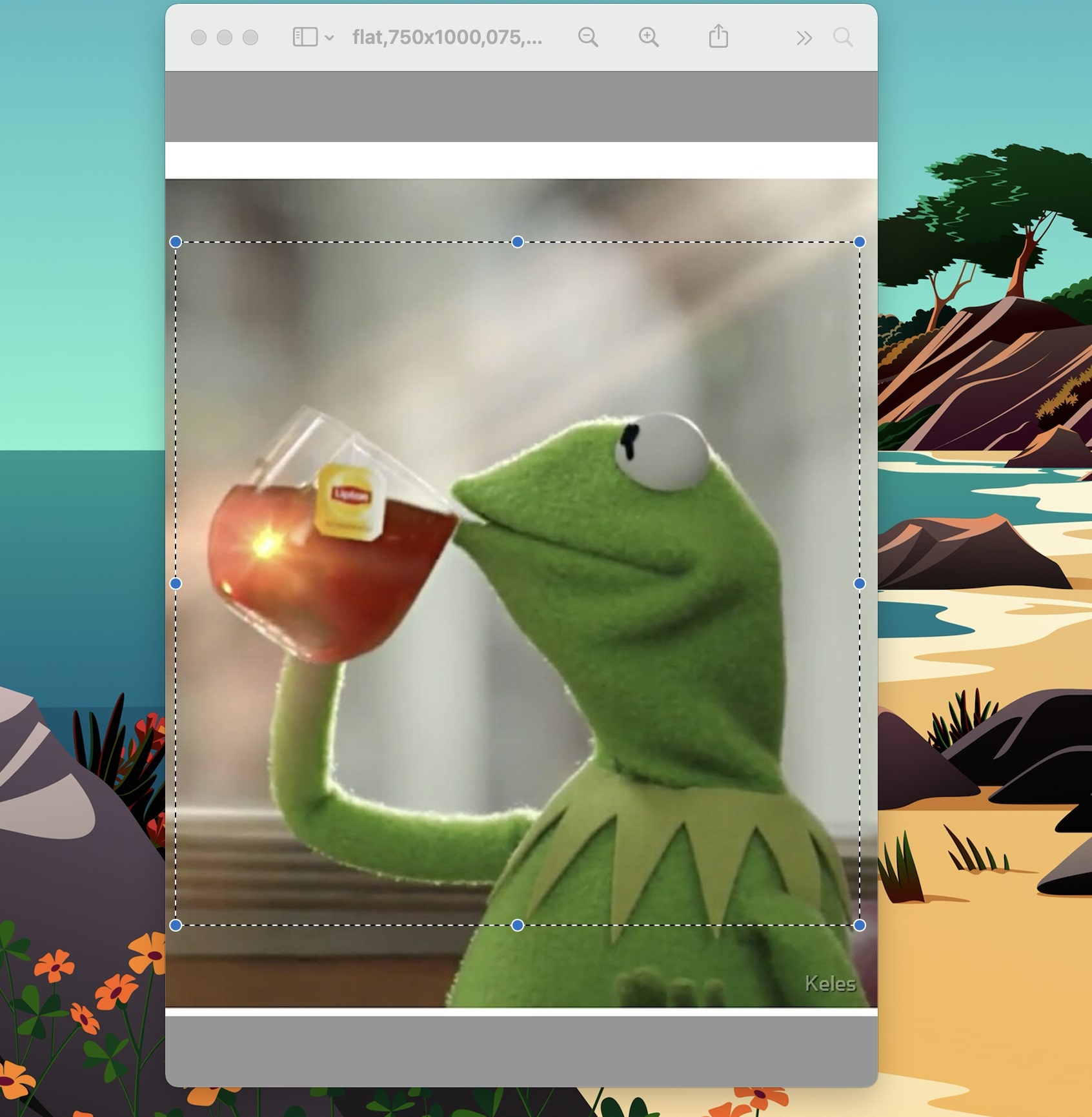Image resolution: width=1092 pixels, height=1117 pixels.
Task: Click the bottom-left selection handle
Action: [176, 925]
